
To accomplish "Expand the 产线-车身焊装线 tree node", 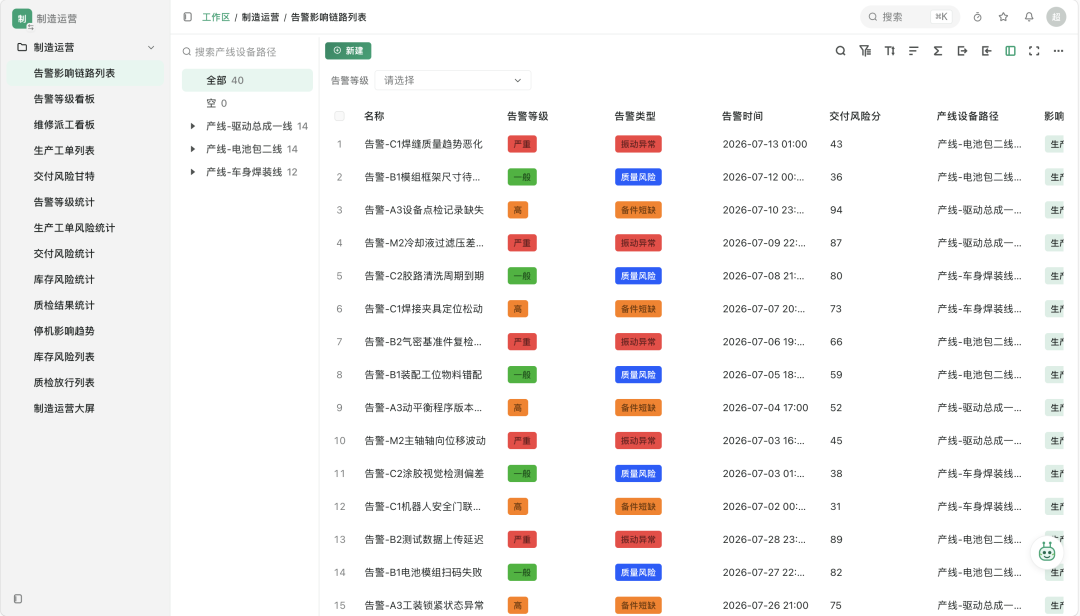I will pos(193,172).
